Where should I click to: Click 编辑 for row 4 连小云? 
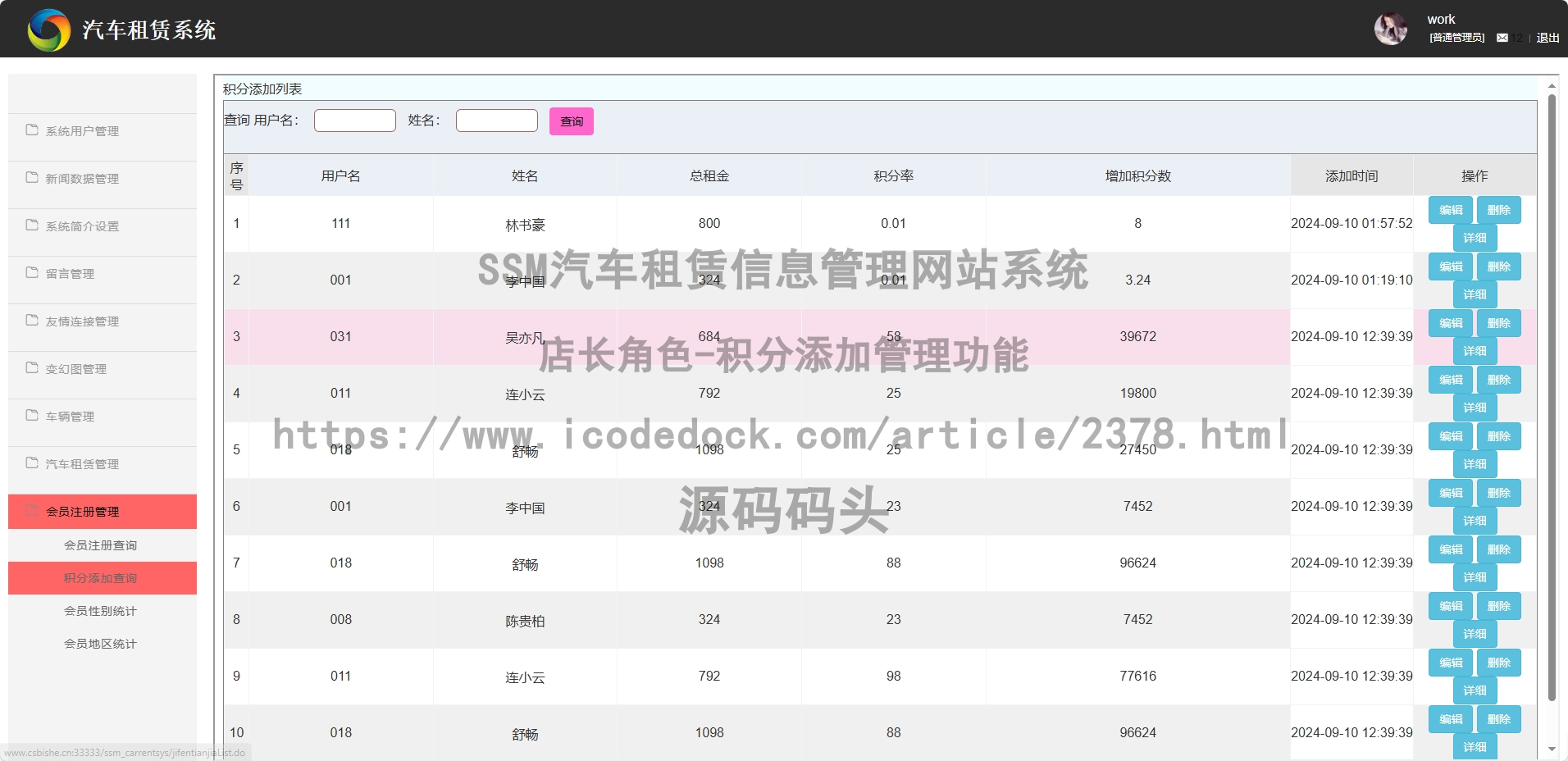(x=1451, y=380)
